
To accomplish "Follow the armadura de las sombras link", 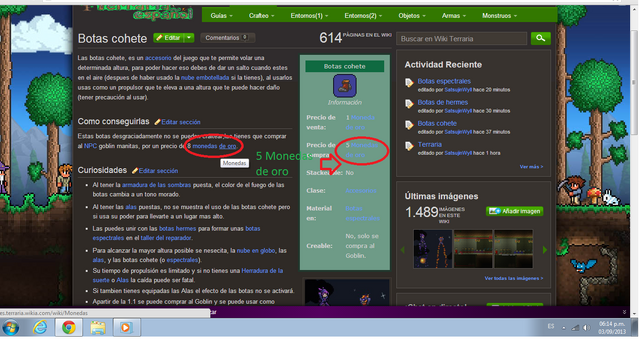I will tap(156, 185).
